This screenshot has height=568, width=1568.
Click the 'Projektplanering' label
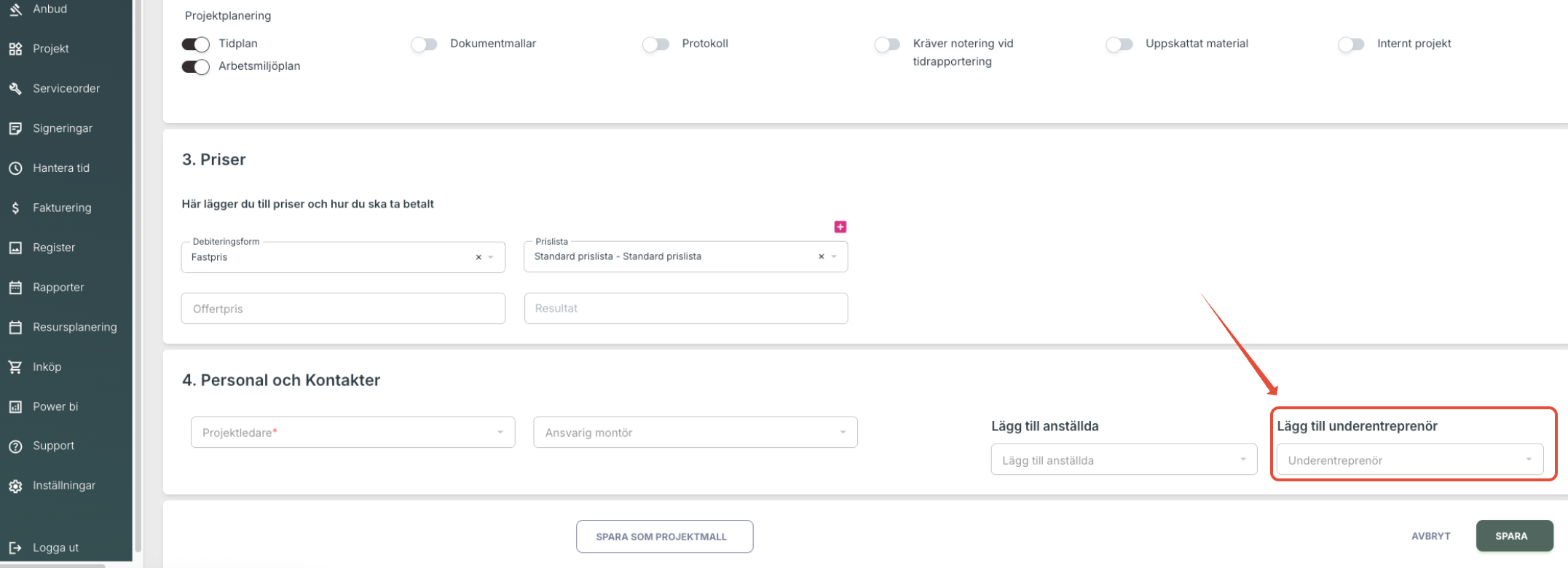[x=228, y=15]
